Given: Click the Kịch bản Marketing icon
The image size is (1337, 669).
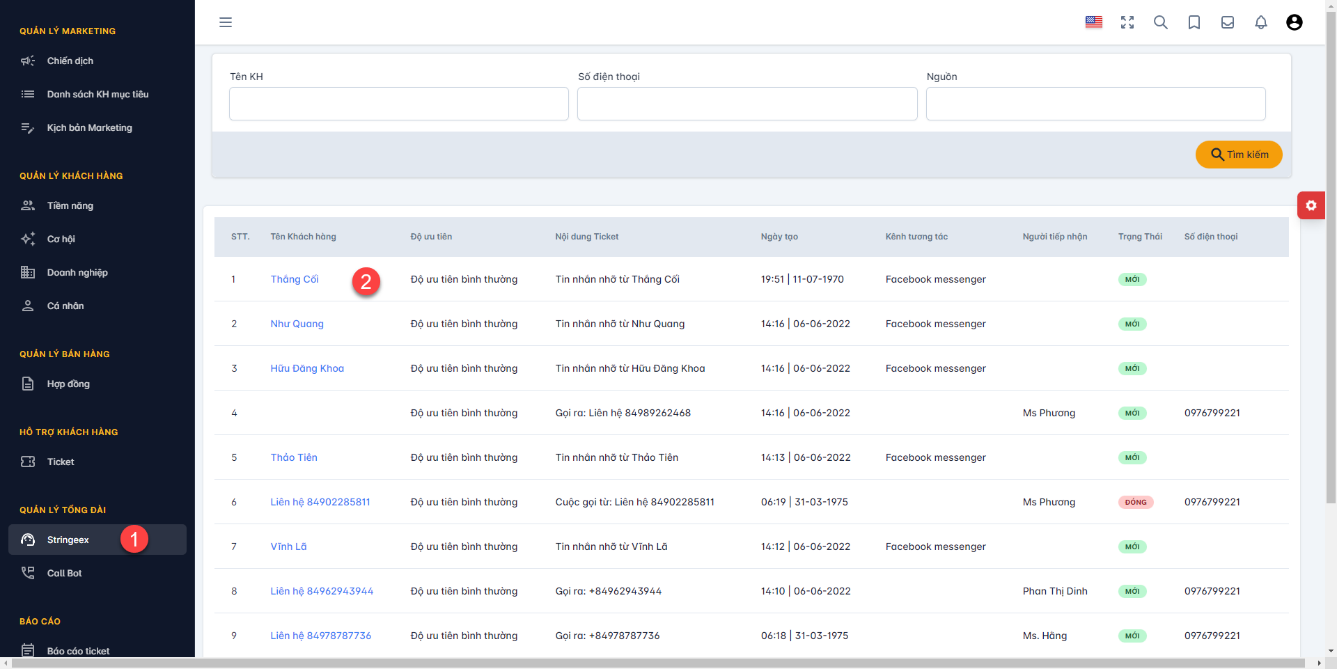Looking at the screenshot, I should click(28, 128).
